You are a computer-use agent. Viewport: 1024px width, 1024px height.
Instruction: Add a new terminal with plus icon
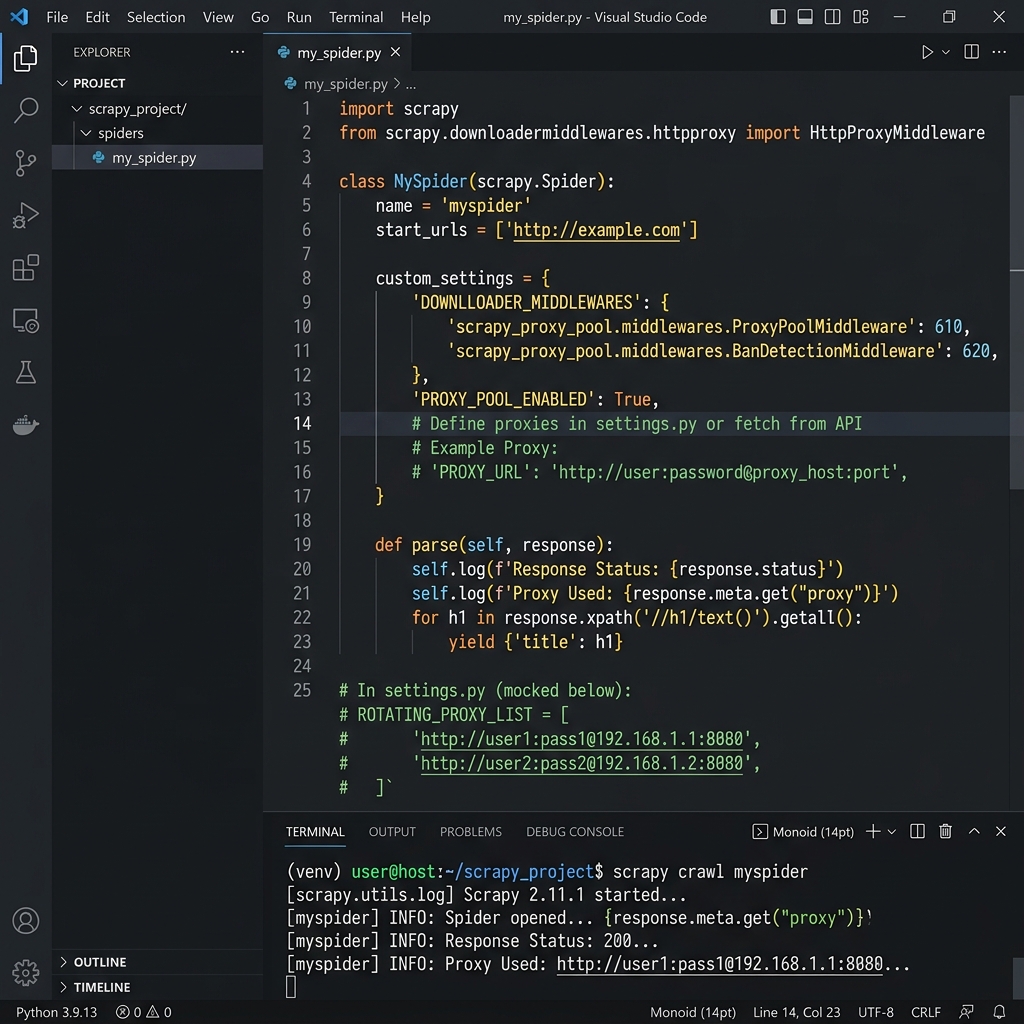point(872,831)
